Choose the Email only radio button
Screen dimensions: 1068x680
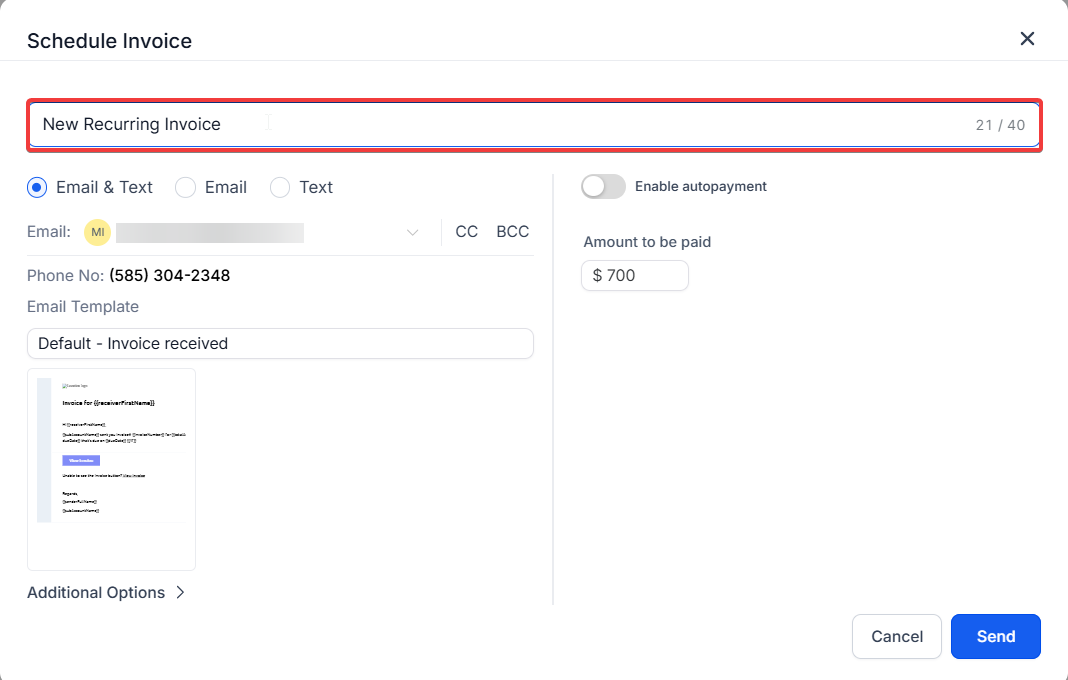tap(185, 187)
